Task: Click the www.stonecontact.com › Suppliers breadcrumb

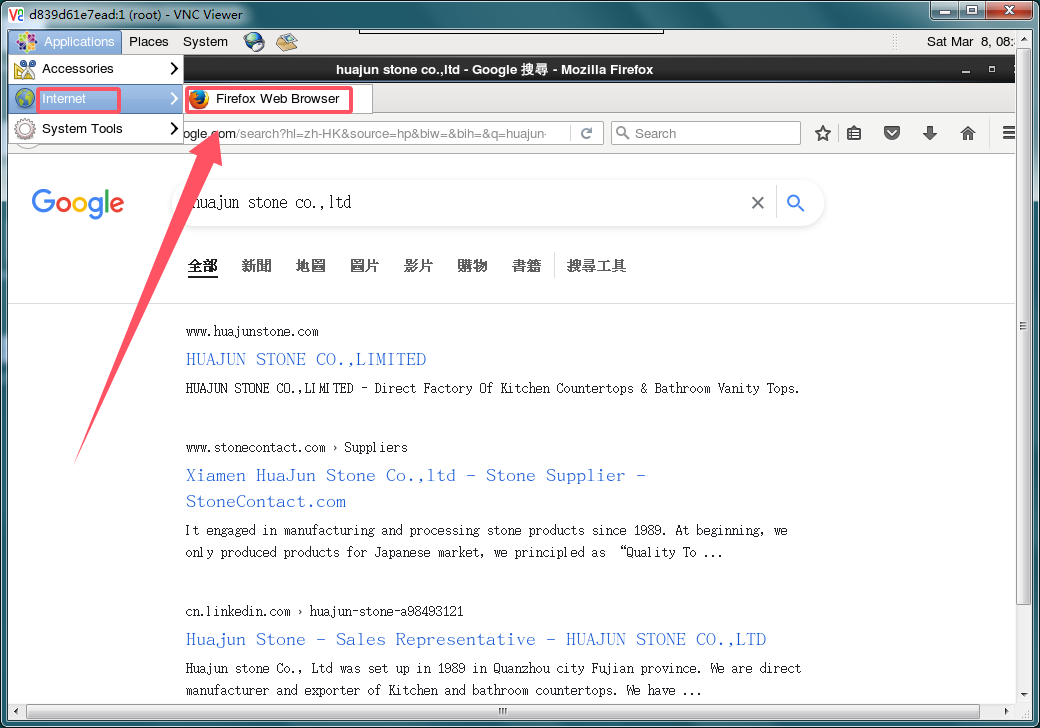Action: [x=296, y=448]
